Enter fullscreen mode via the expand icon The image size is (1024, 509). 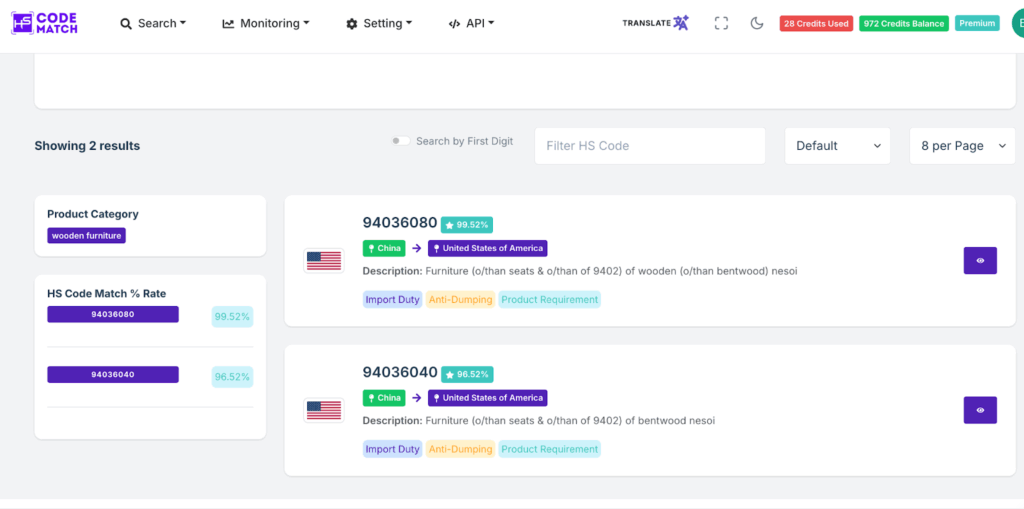(x=721, y=23)
